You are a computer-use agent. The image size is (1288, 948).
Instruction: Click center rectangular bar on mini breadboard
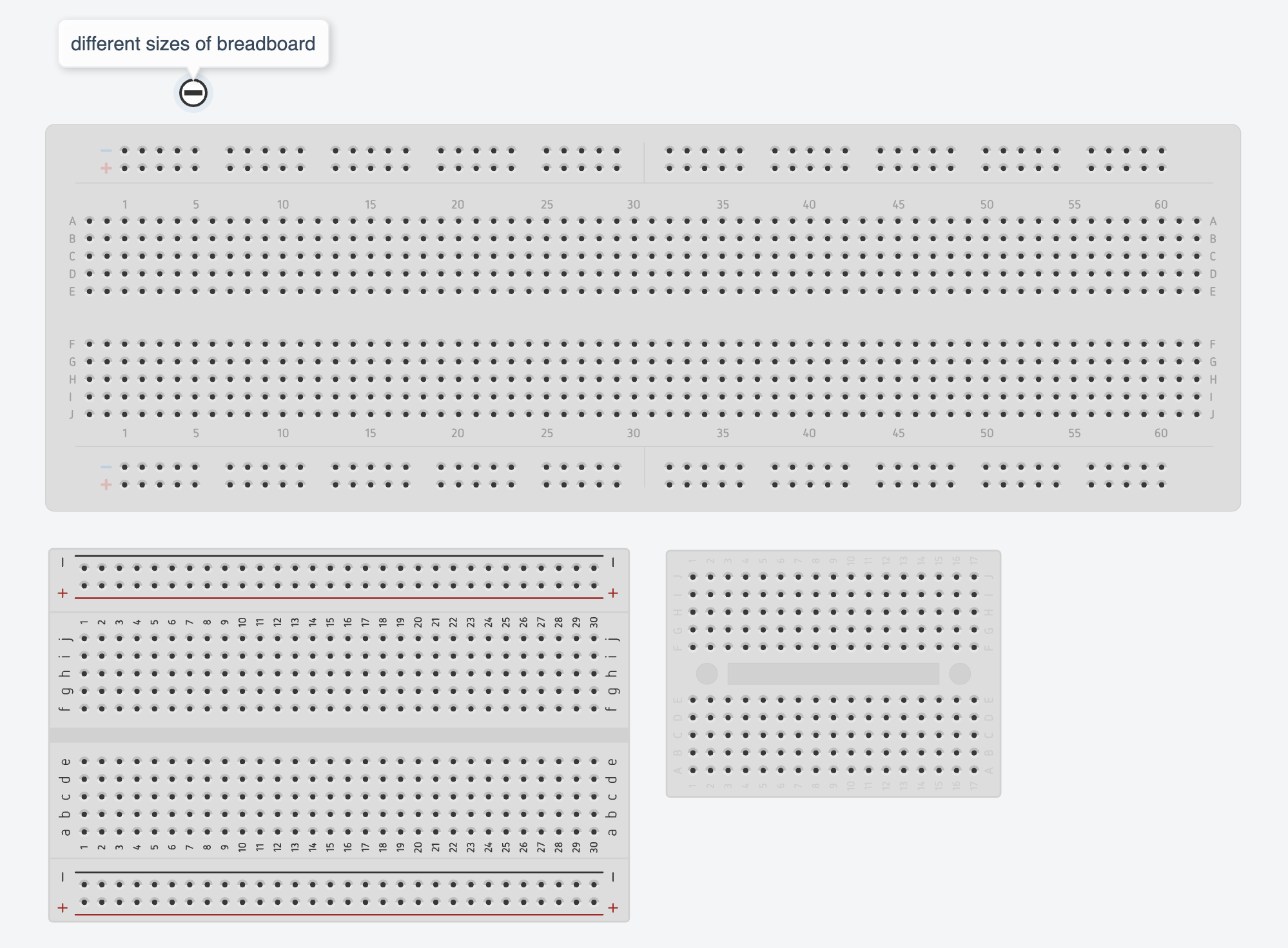(x=833, y=674)
